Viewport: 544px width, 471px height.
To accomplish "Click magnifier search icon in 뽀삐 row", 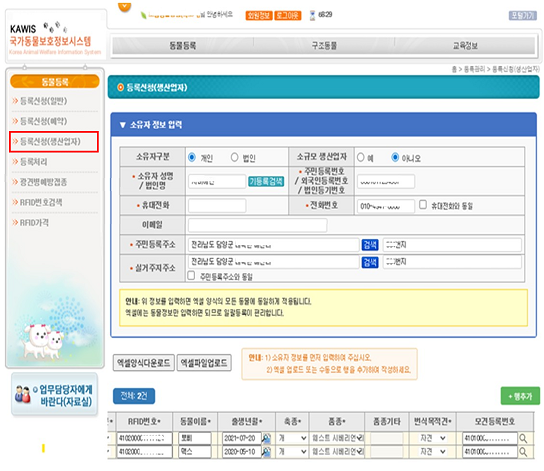I will (x=523, y=439).
